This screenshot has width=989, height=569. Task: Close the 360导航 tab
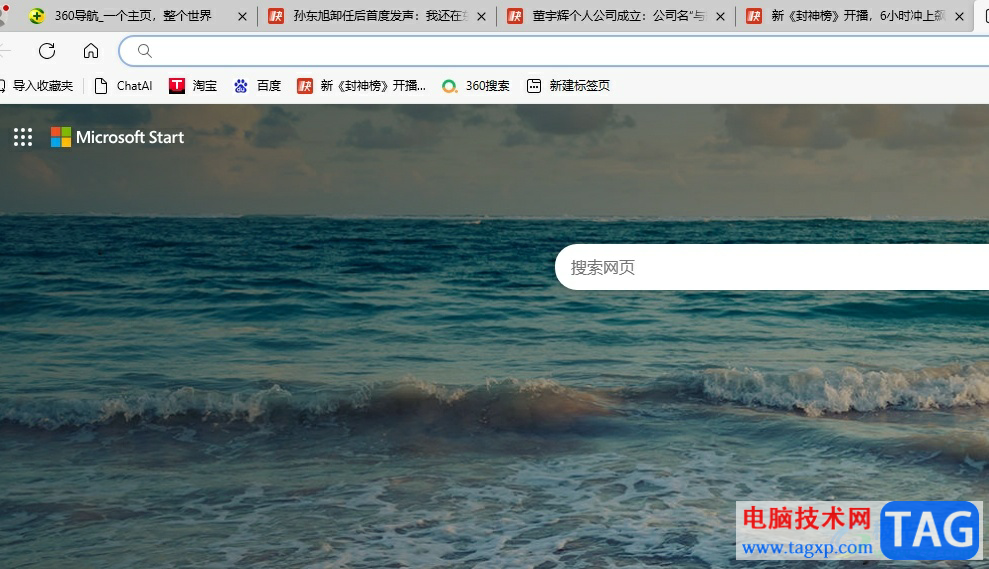point(242,16)
